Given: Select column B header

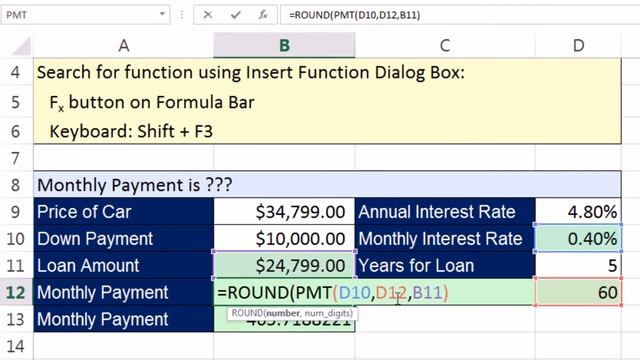Looking at the screenshot, I should [x=284, y=45].
